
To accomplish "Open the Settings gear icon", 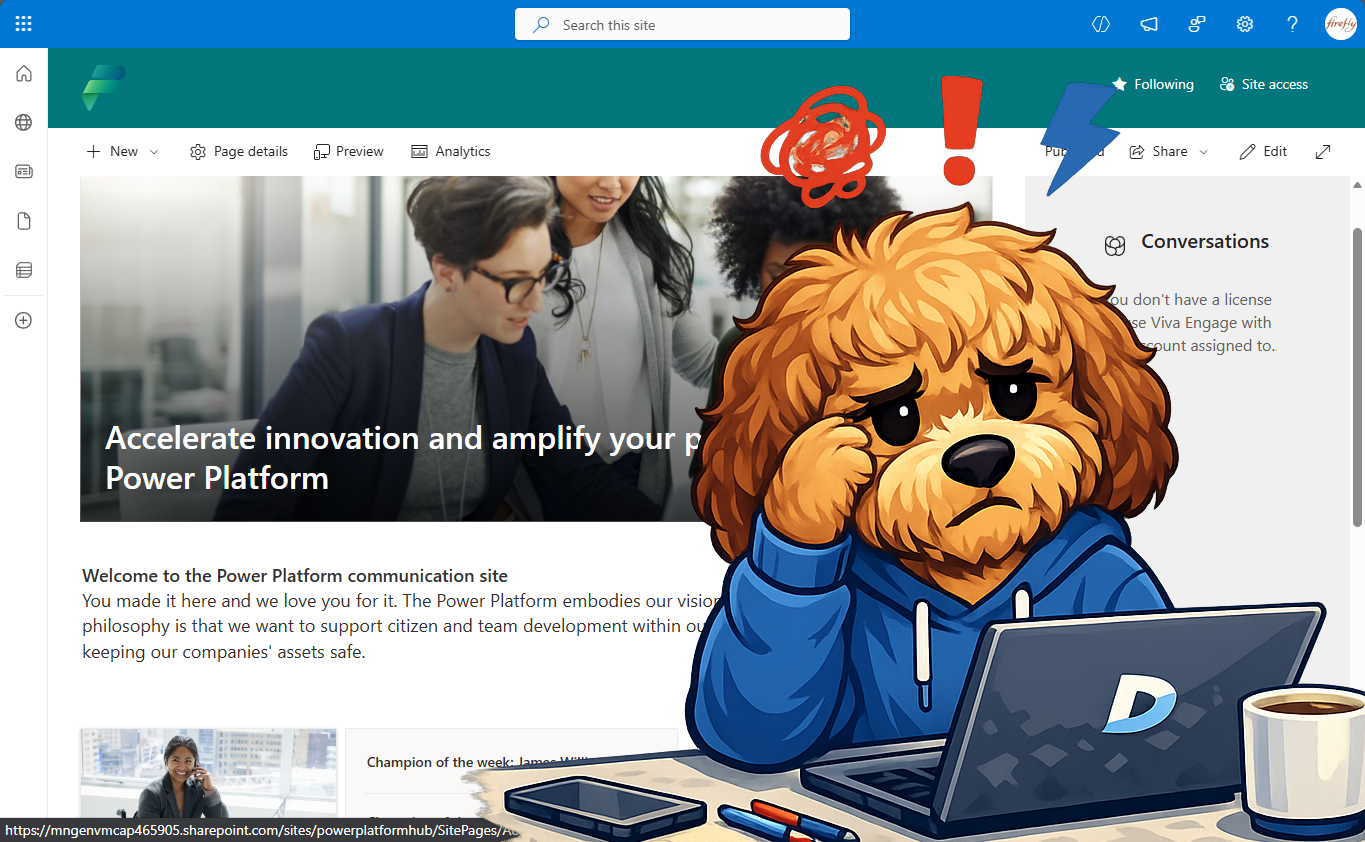I will click(x=1245, y=24).
